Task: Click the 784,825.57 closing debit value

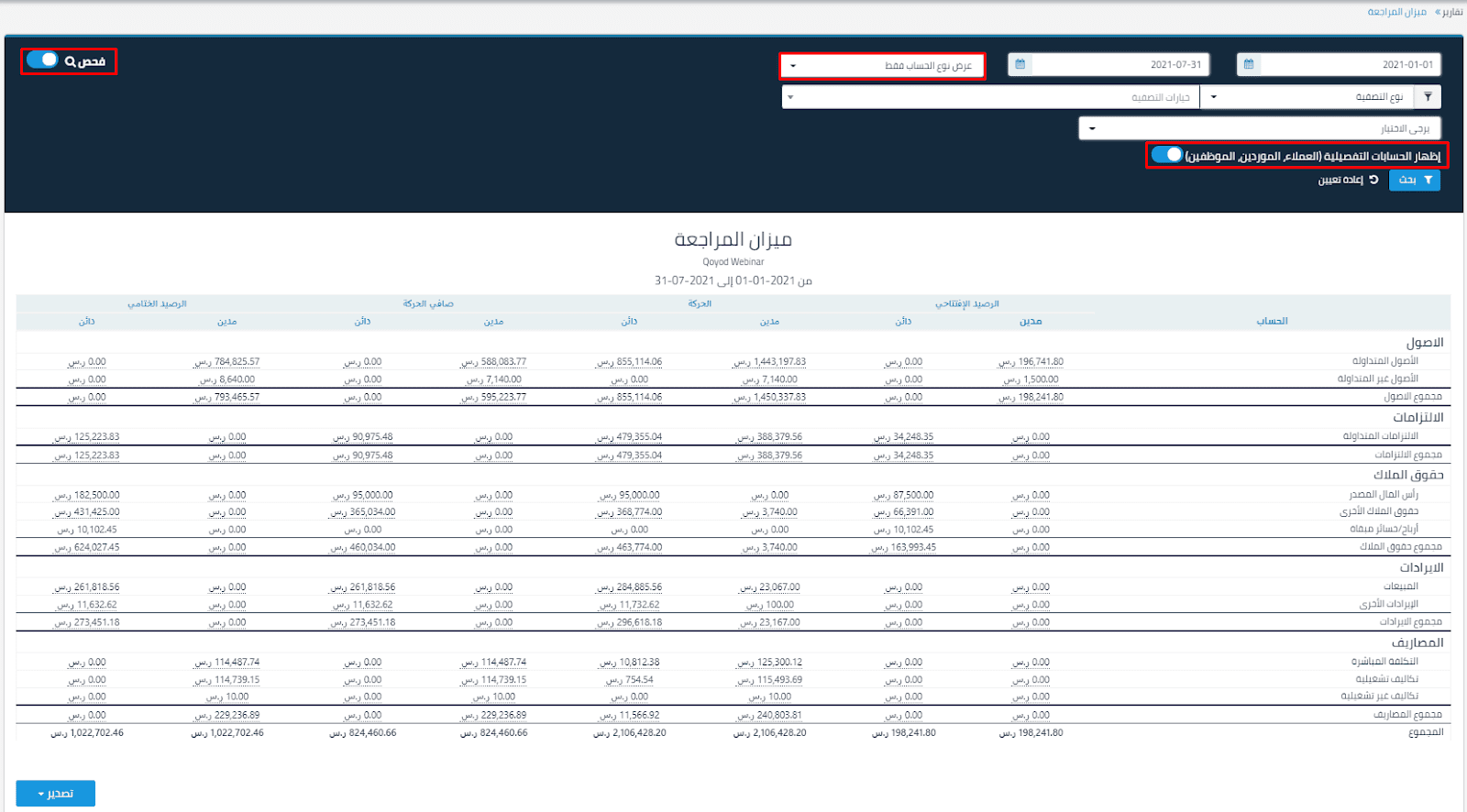Action: [x=226, y=362]
